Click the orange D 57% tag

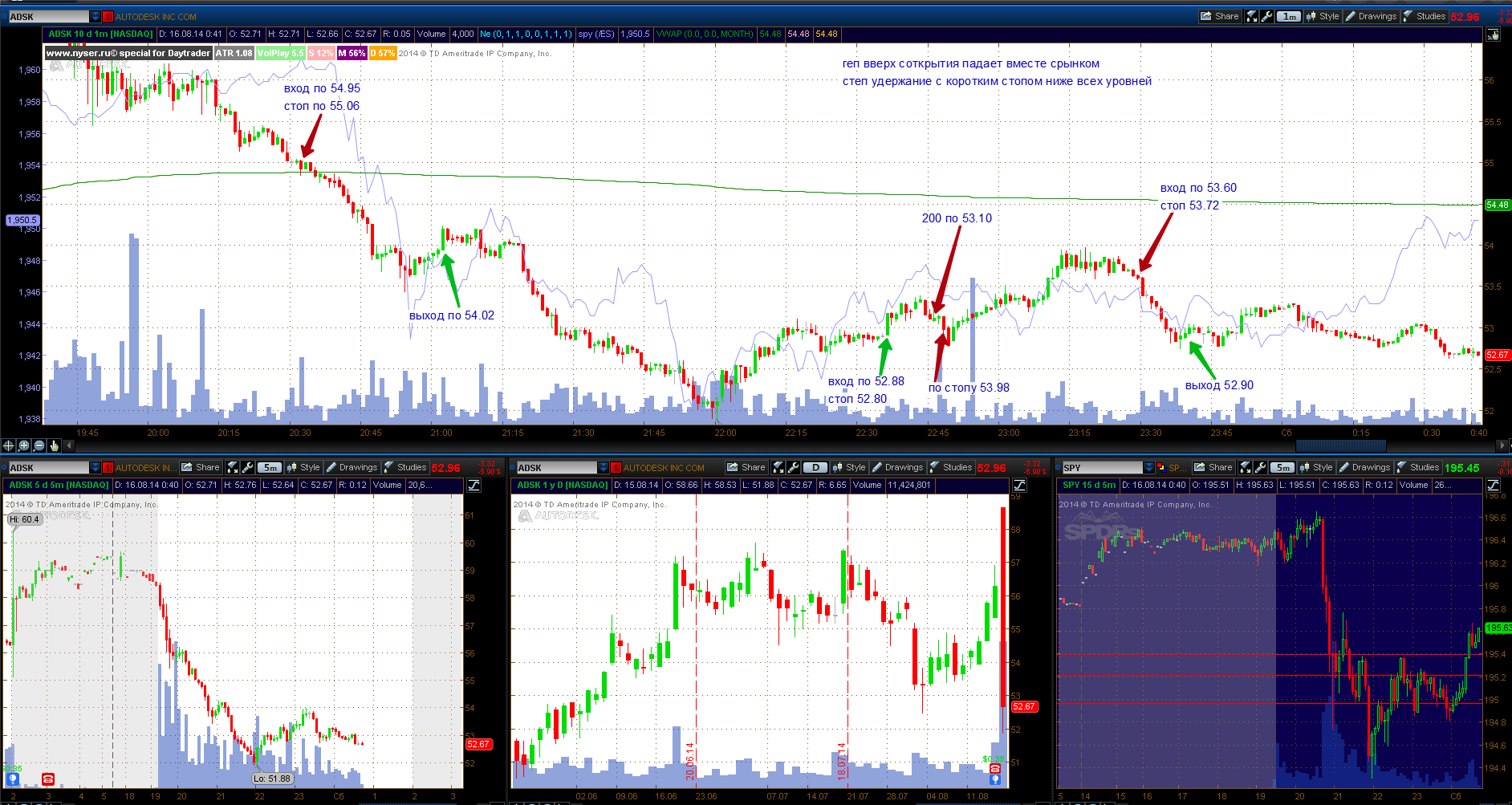[x=383, y=53]
